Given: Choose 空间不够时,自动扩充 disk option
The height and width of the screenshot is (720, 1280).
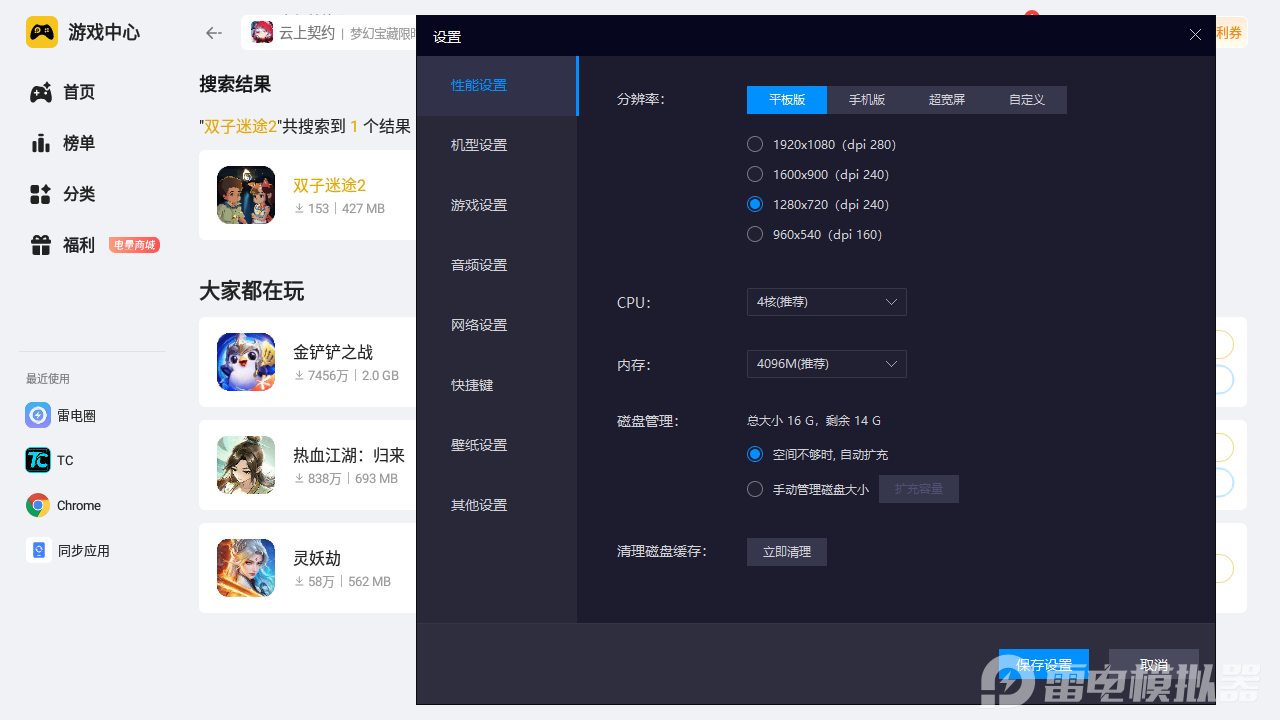Looking at the screenshot, I should [x=755, y=454].
